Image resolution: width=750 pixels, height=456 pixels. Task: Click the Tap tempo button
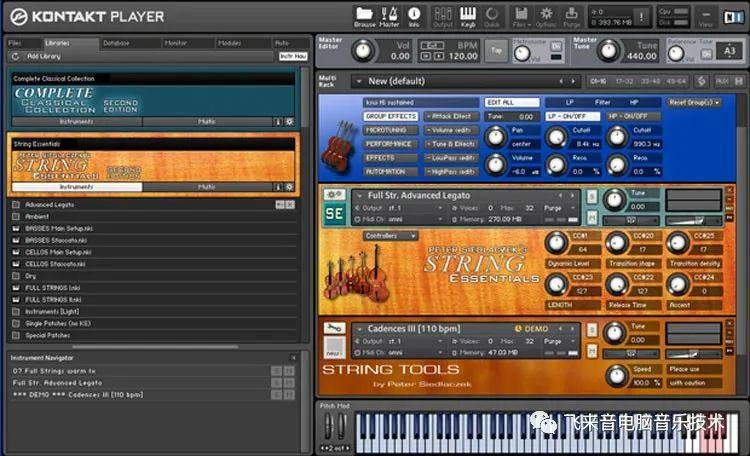pyautogui.click(x=496, y=50)
